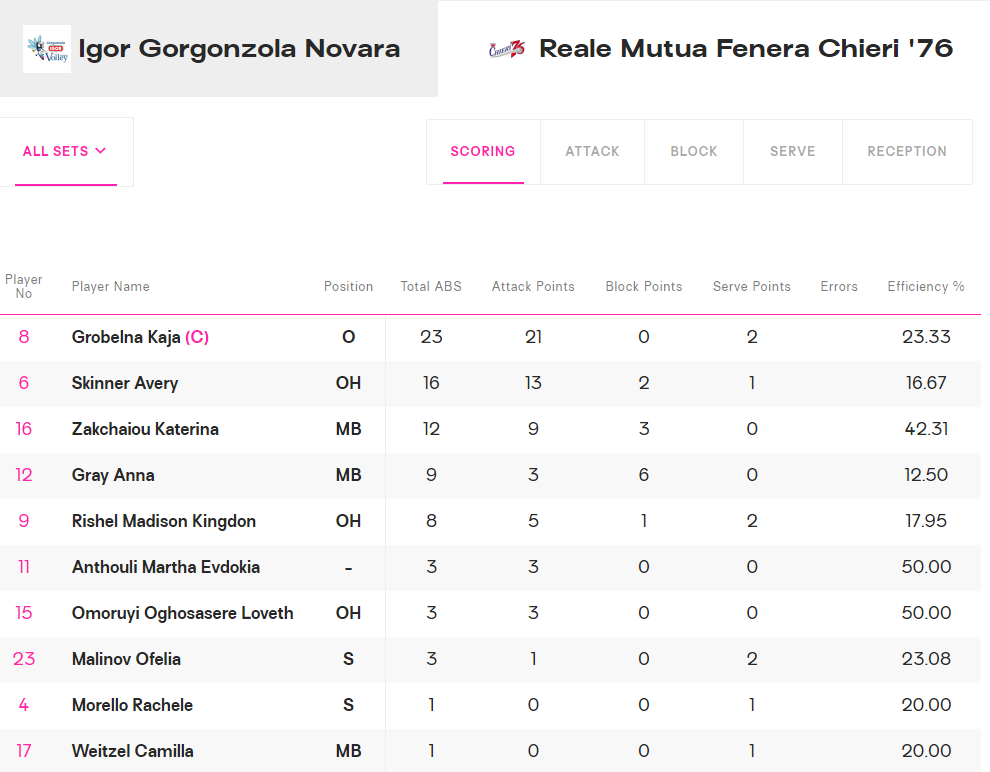990x772 pixels.
Task: Open the SERVE statistics tab
Action: click(792, 152)
